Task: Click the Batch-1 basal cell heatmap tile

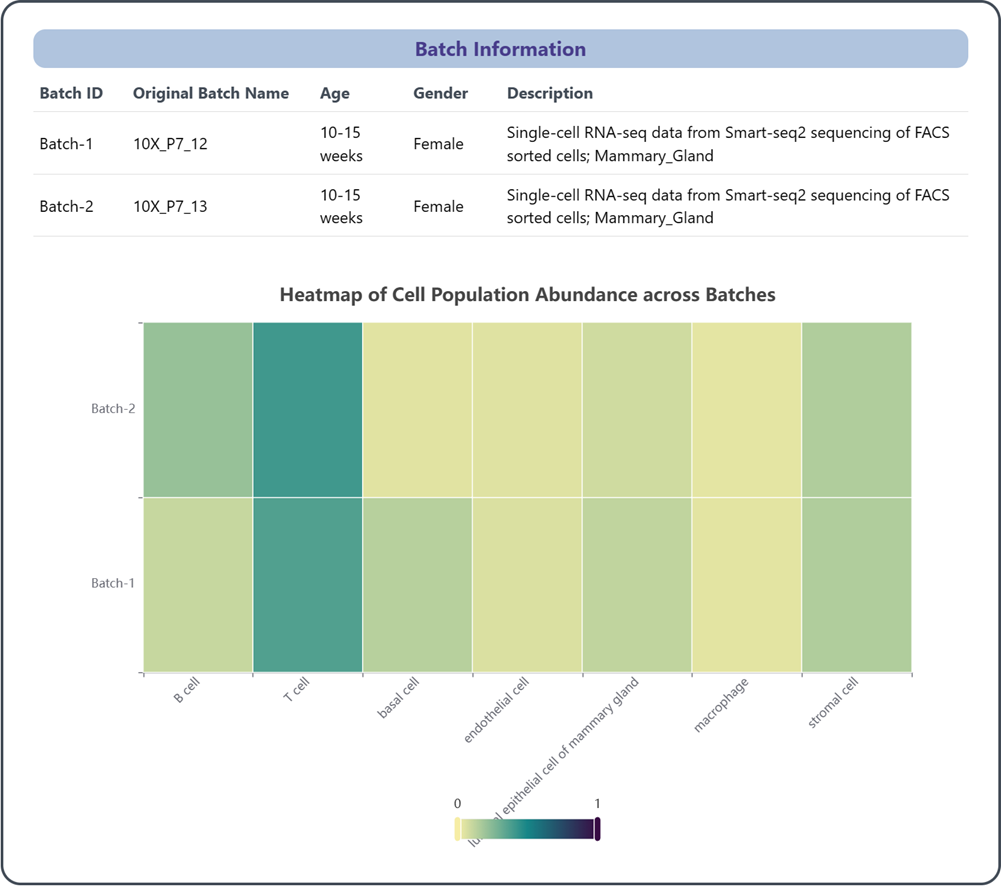Action: [417, 584]
